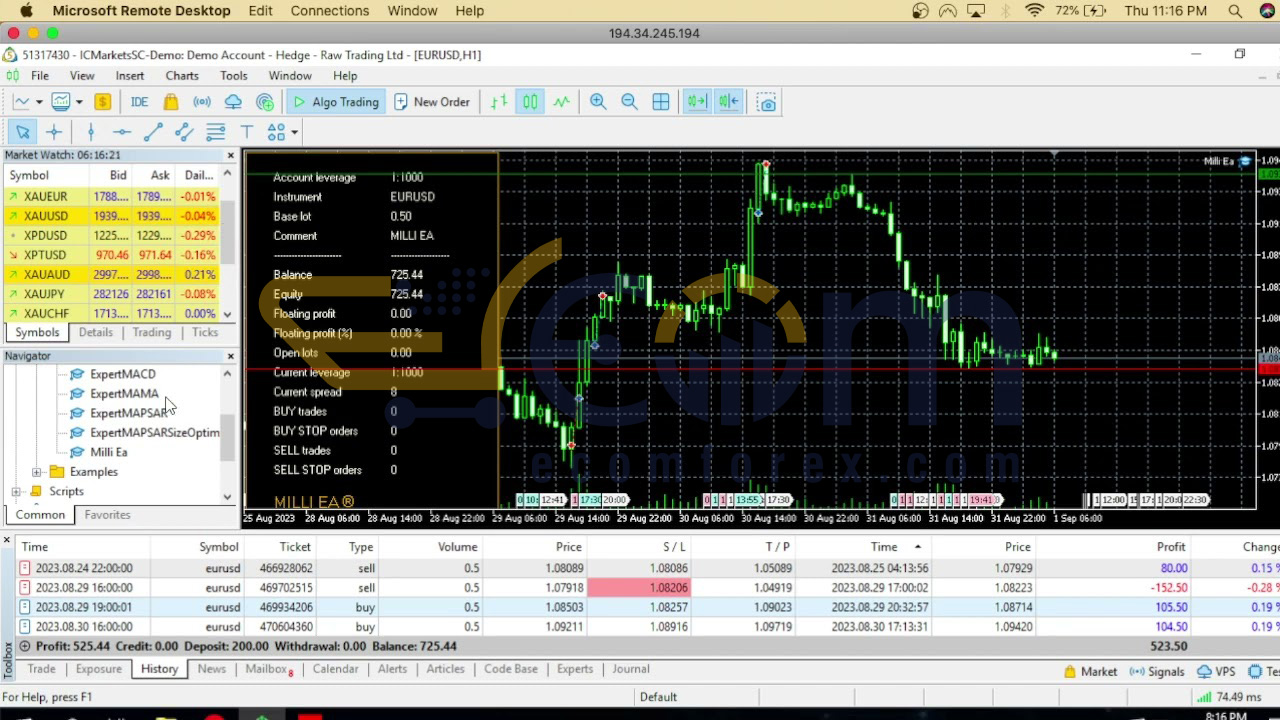Expand the Examples folder in Navigator
The image size is (1280, 720).
coord(37,472)
